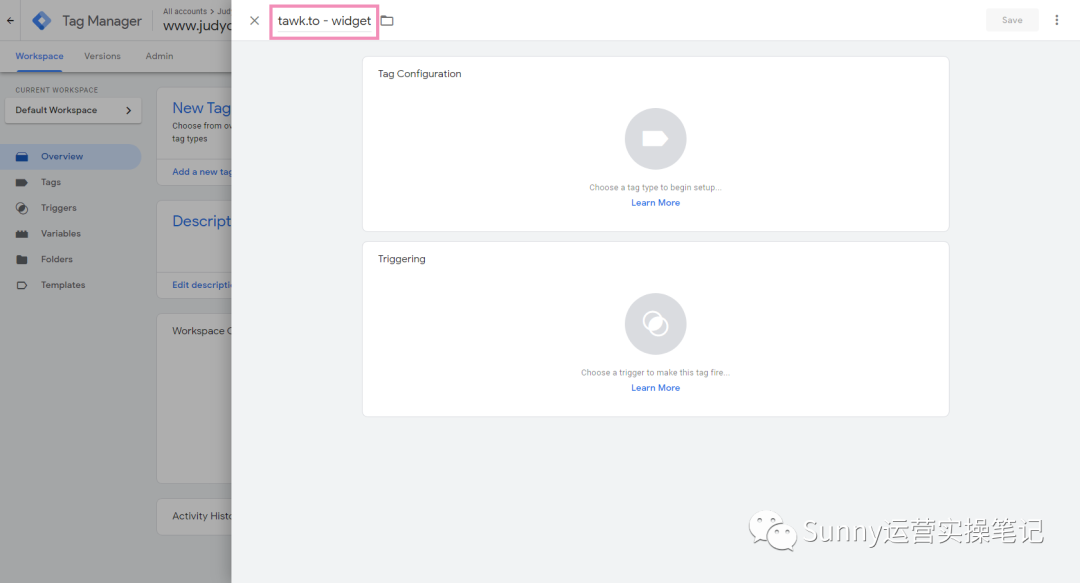Click the 'Add a new tag' link
The width and height of the screenshot is (1080, 583).
point(202,172)
